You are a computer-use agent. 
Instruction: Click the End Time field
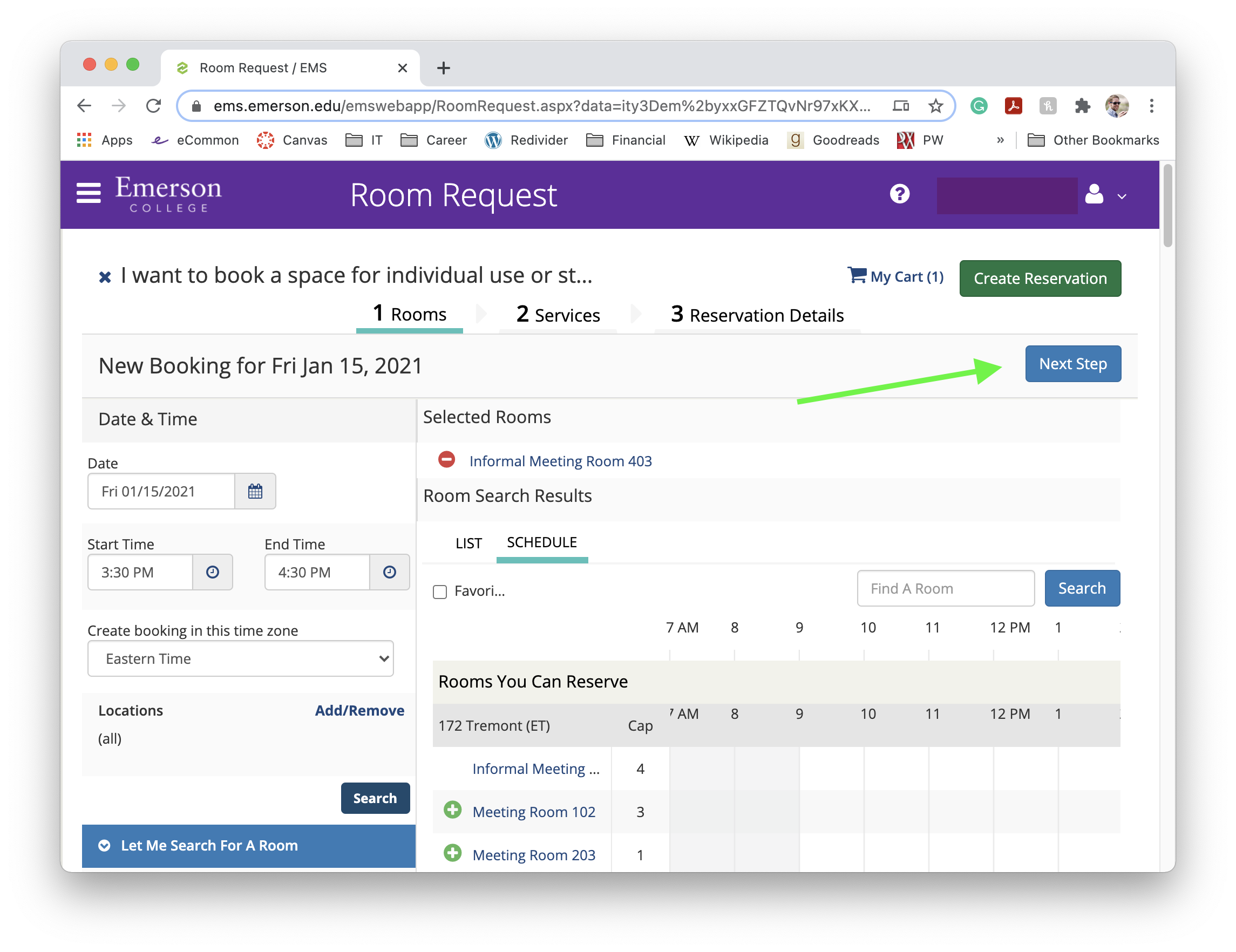(x=317, y=572)
